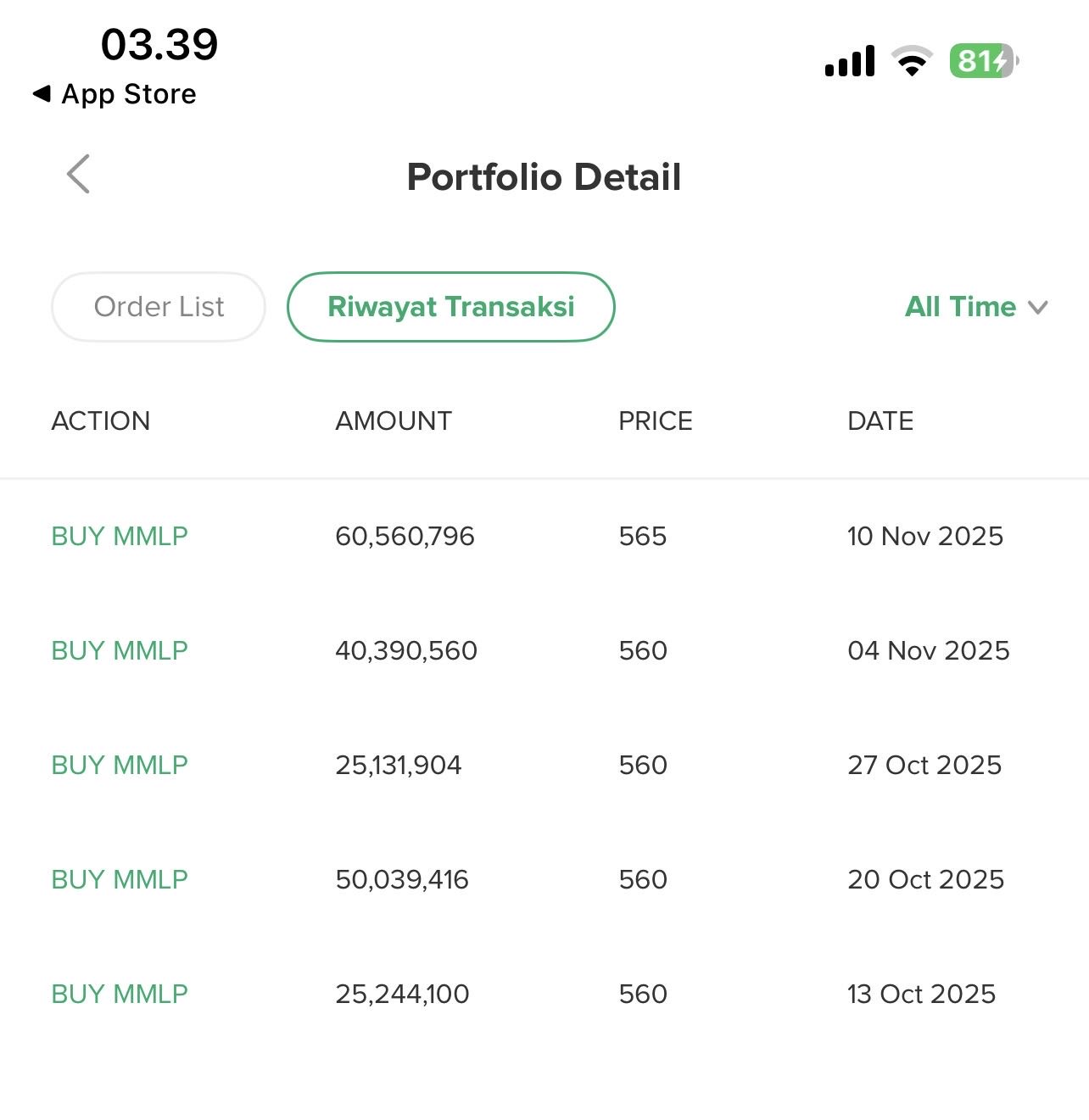This screenshot has height=1120, width=1089.
Task: Tap the back chevron arrow
Action: click(x=78, y=175)
